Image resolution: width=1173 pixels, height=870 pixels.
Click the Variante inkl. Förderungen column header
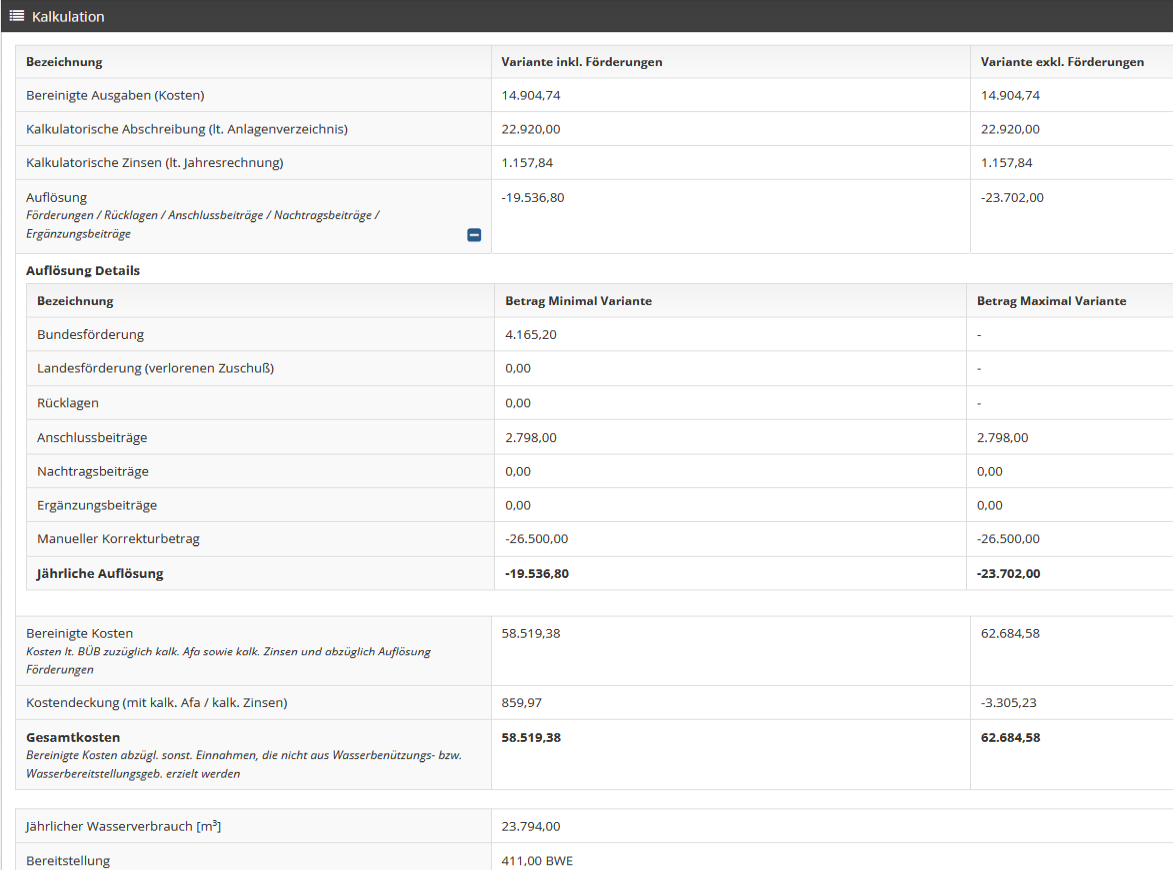tap(581, 62)
